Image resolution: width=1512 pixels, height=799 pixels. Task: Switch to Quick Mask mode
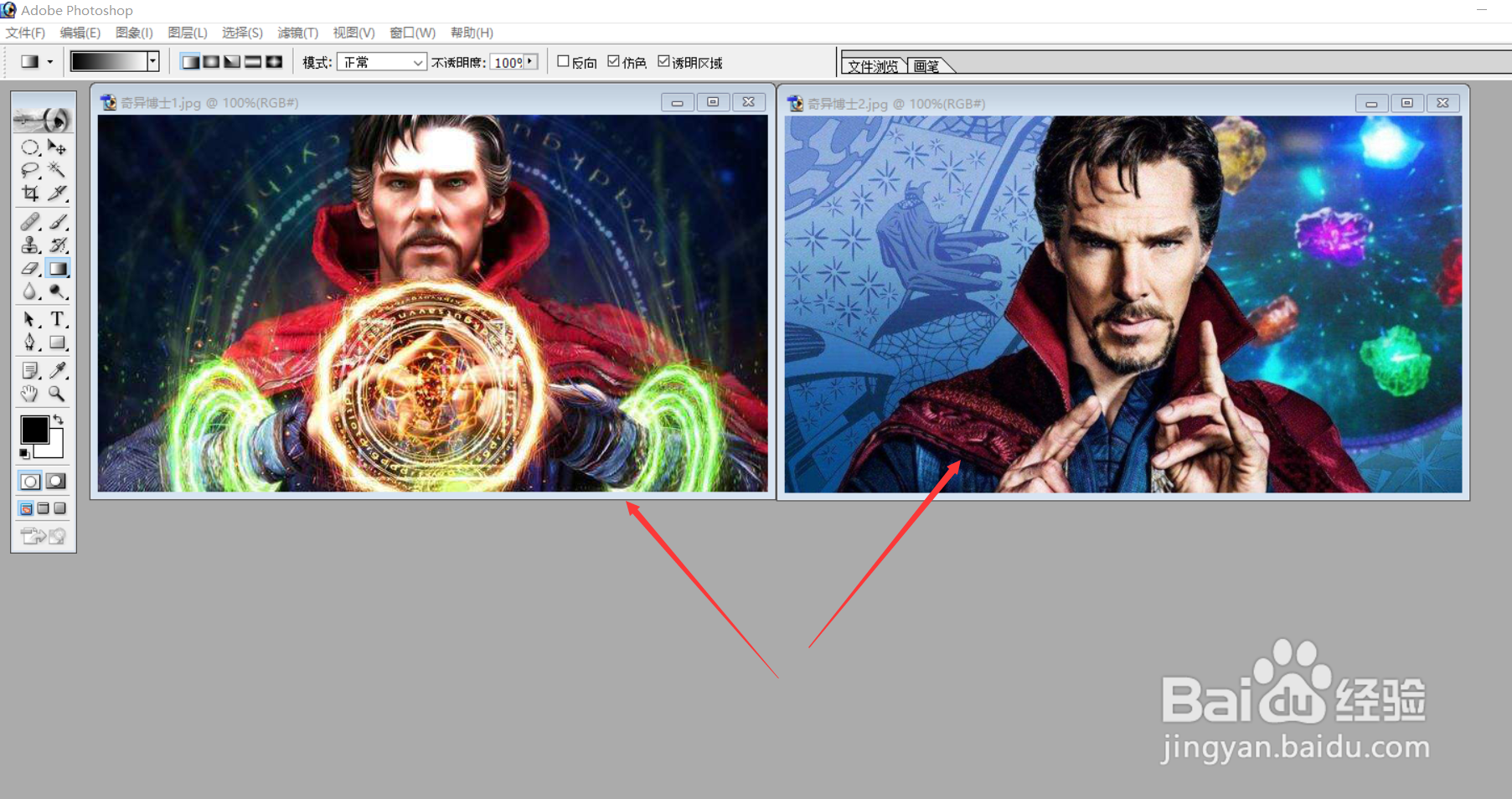56,482
